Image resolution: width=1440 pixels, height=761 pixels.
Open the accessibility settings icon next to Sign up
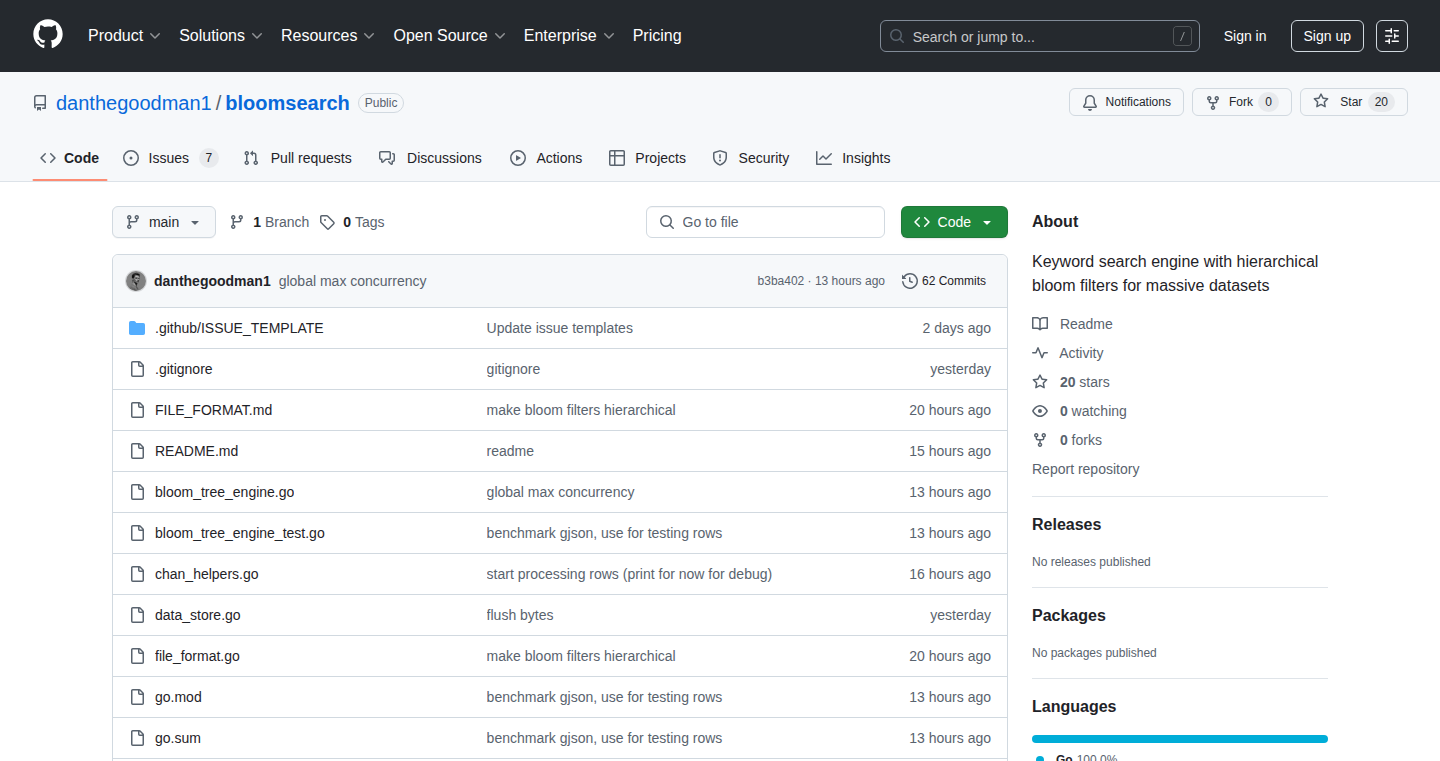point(1392,36)
